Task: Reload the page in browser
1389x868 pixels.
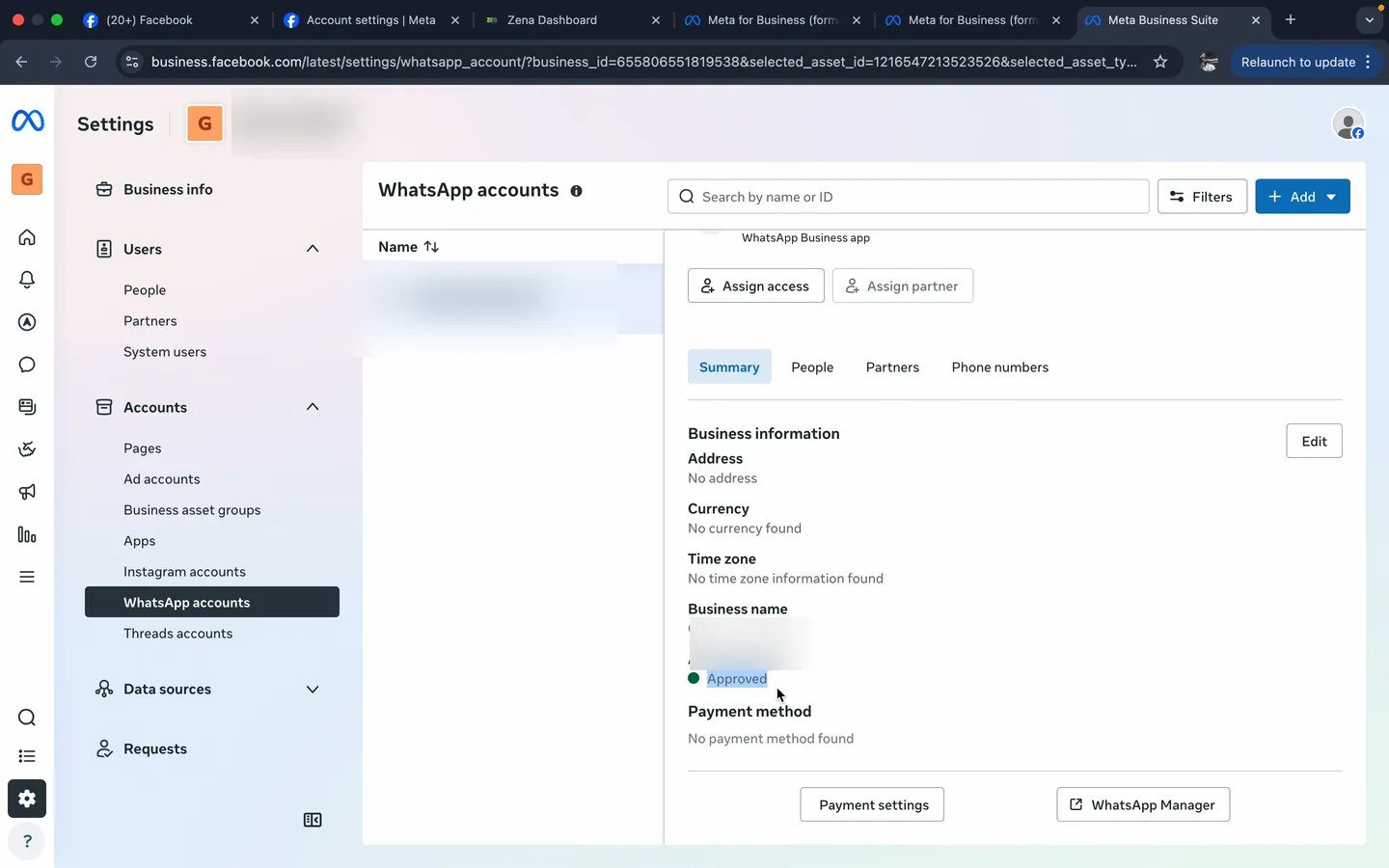Action: (x=91, y=62)
